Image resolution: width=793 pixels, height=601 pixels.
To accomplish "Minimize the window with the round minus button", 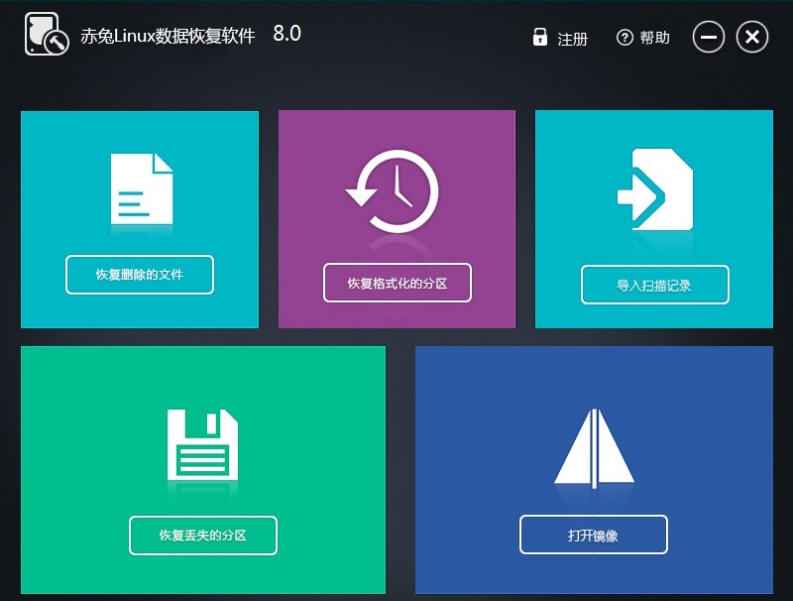I will click(709, 37).
